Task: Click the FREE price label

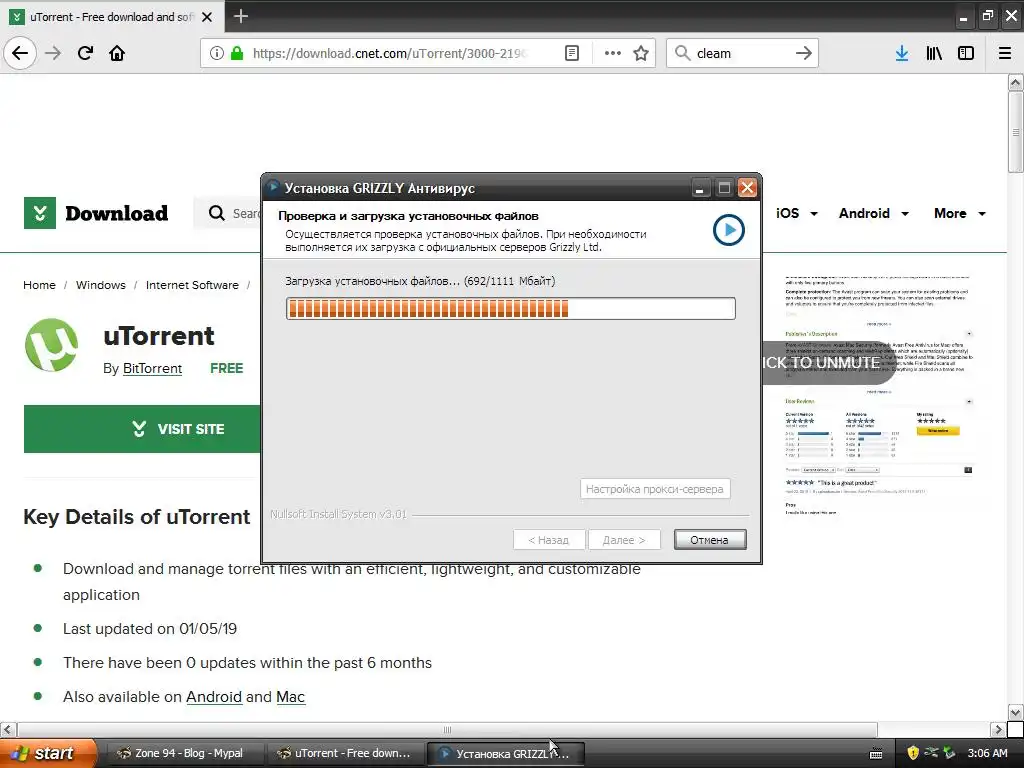Action: click(x=227, y=368)
